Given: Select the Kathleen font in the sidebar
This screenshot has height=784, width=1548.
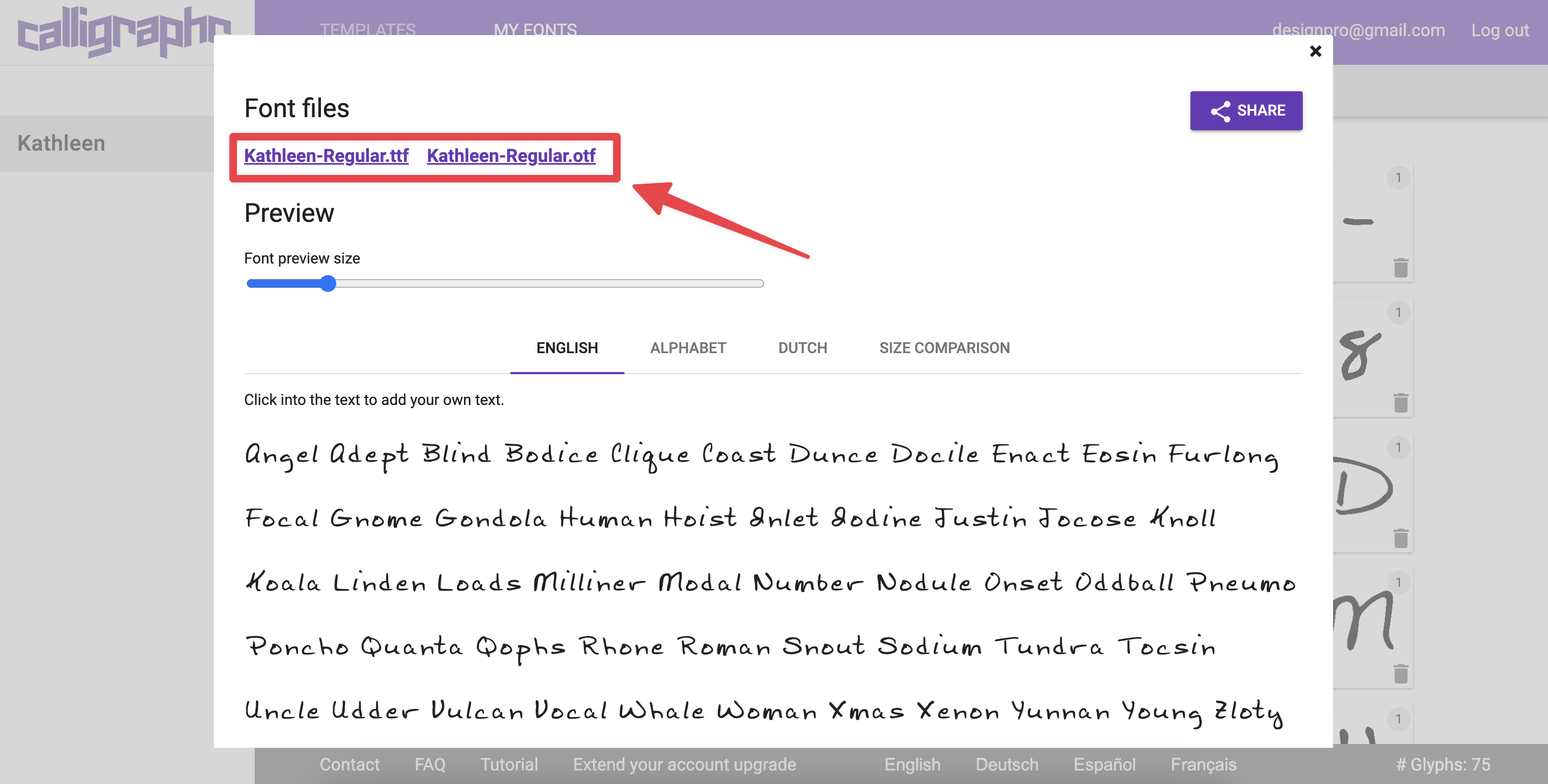Looking at the screenshot, I should pos(60,143).
